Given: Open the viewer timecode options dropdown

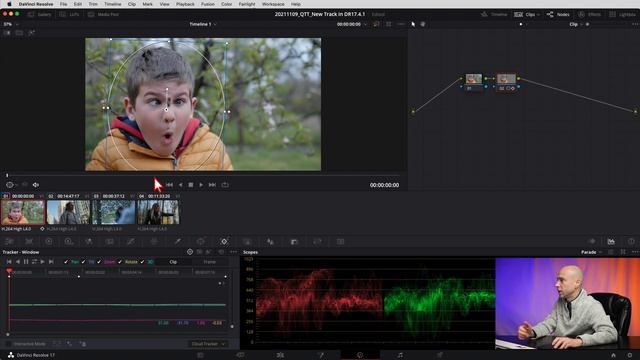Looking at the screenshot, I should point(365,24).
